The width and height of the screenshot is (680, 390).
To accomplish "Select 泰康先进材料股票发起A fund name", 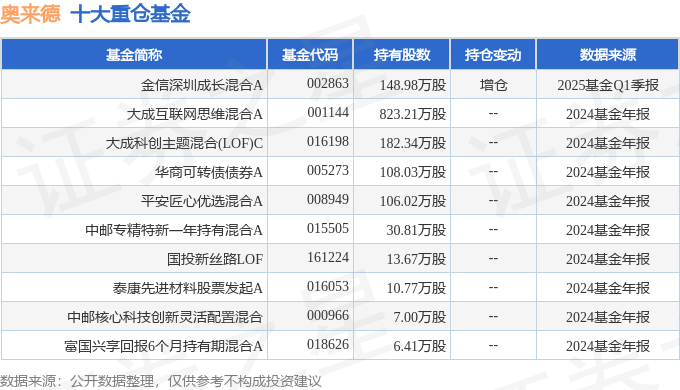I will [188, 288].
